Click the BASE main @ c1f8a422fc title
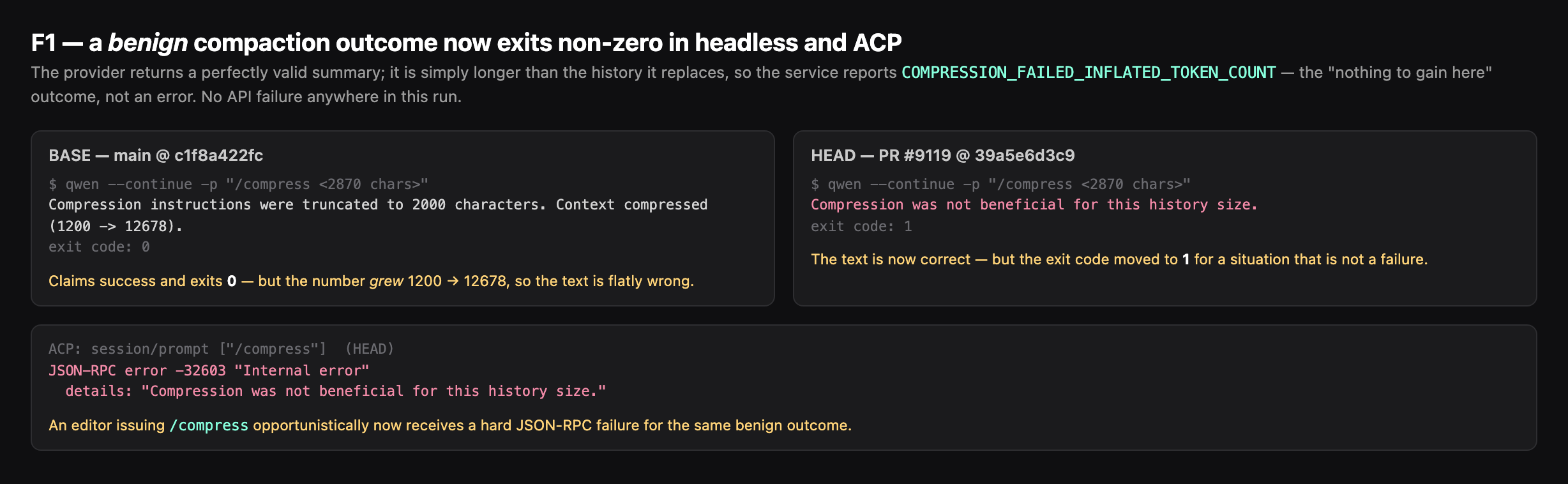This screenshot has height=484, width=1568. tap(156, 155)
